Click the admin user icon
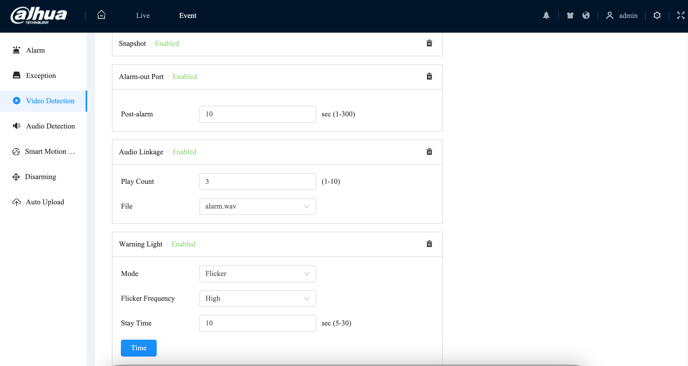Image resolution: width=688 pixels, height=366 pixels. coord(609,15)
